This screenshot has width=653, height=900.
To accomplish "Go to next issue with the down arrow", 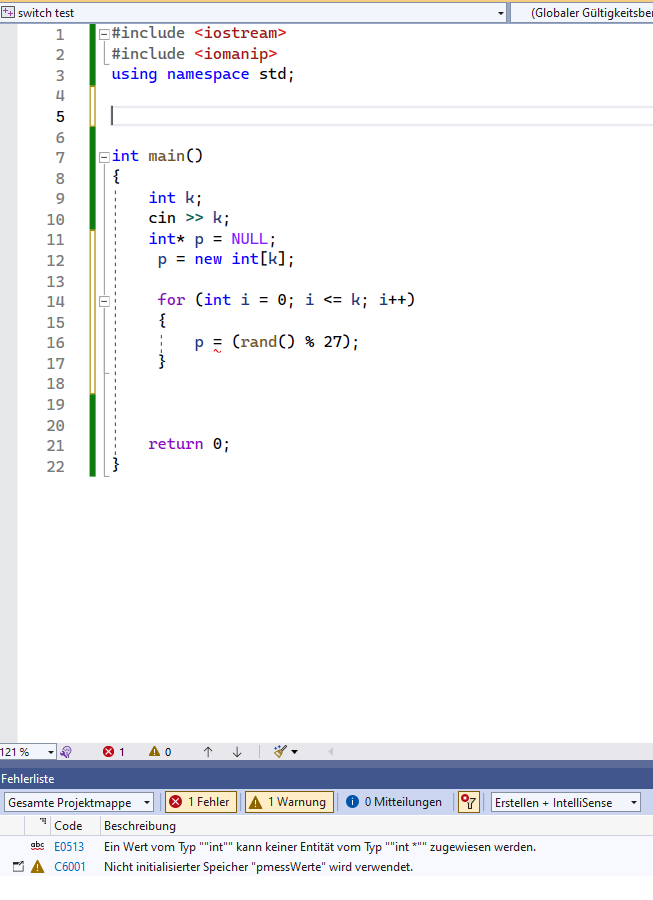I will 237,752.
